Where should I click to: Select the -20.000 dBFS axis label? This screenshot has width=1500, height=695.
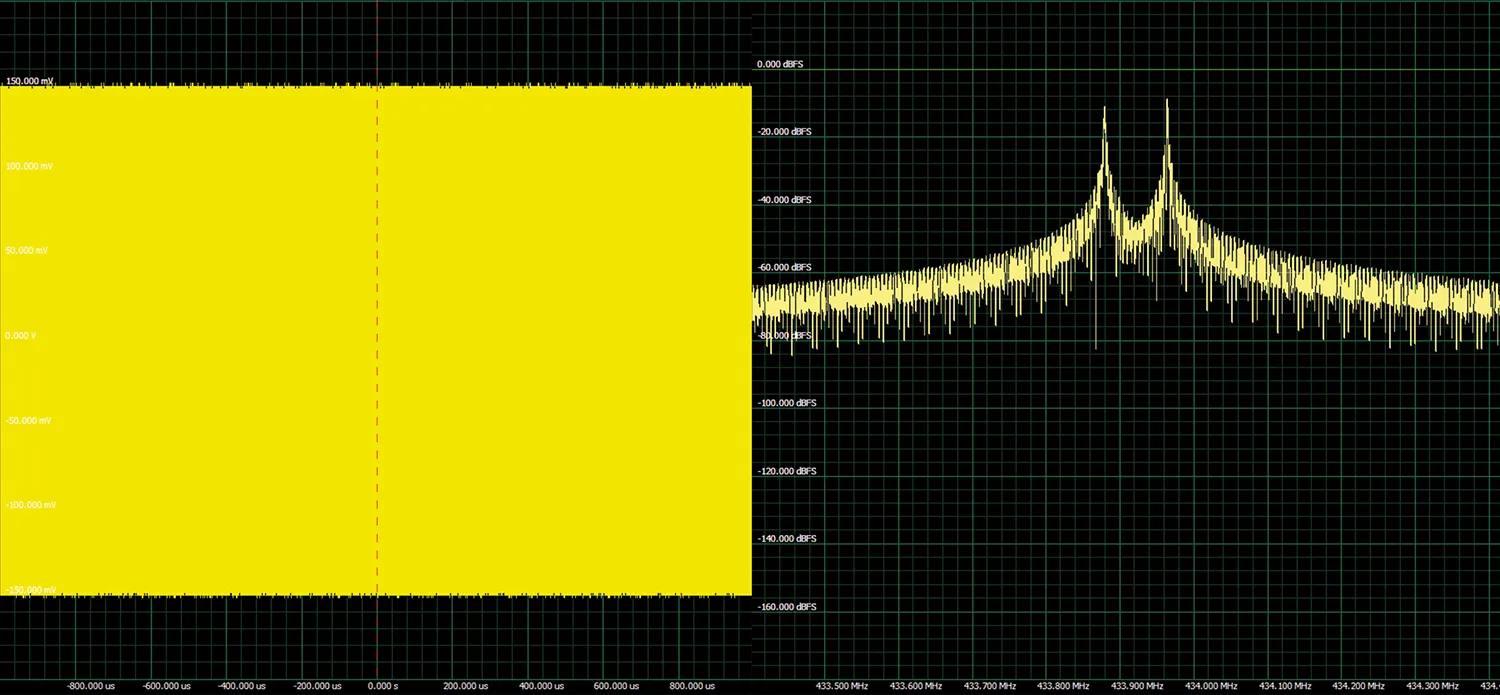[784, 132]
